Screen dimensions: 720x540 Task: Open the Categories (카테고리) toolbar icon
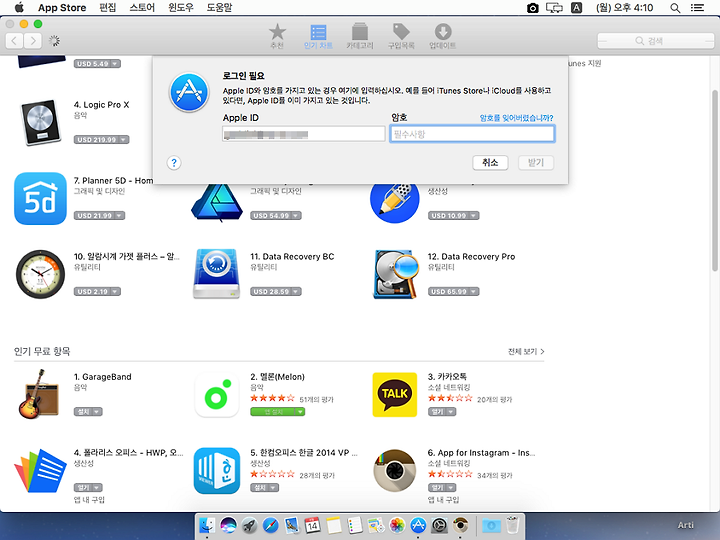tap(360, 36)
